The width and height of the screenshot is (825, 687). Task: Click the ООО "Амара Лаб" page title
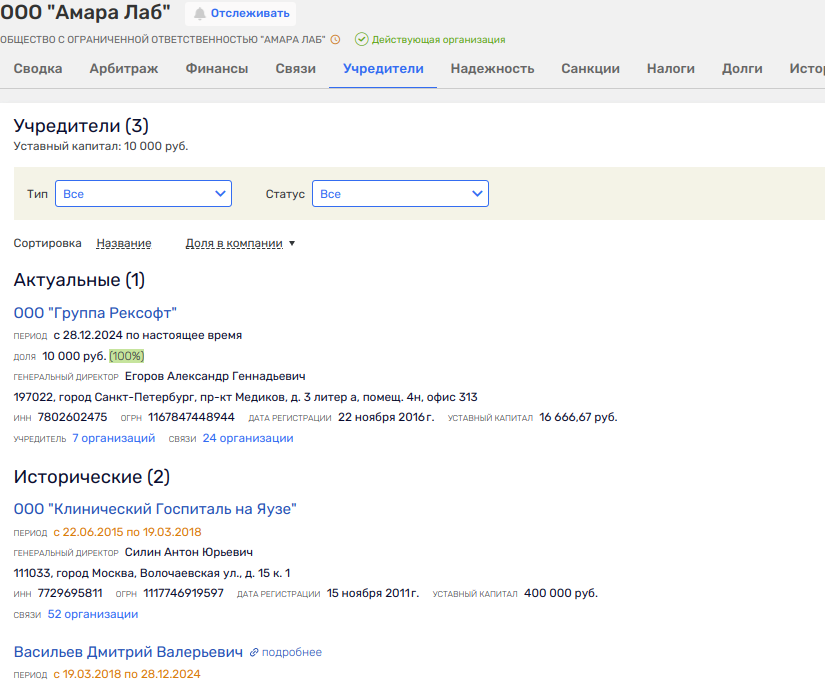[85, 12]
